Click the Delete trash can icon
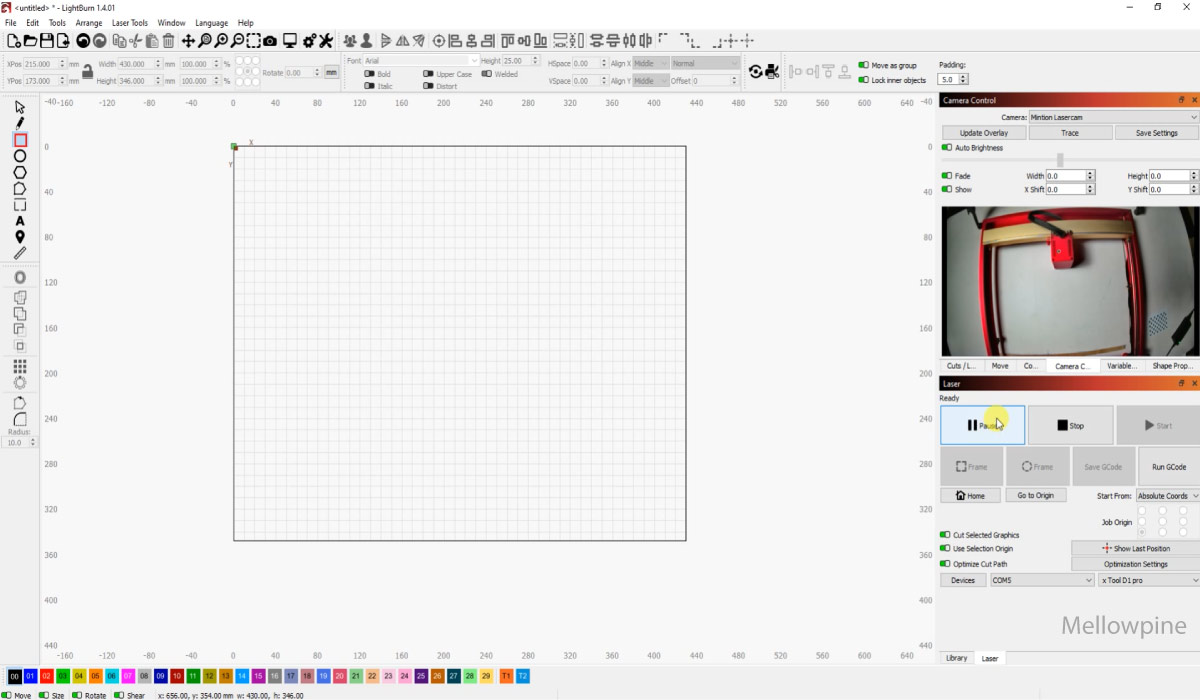Image resolution: width=1200 pixels, height=700 pixels. (x=168, y=41)
